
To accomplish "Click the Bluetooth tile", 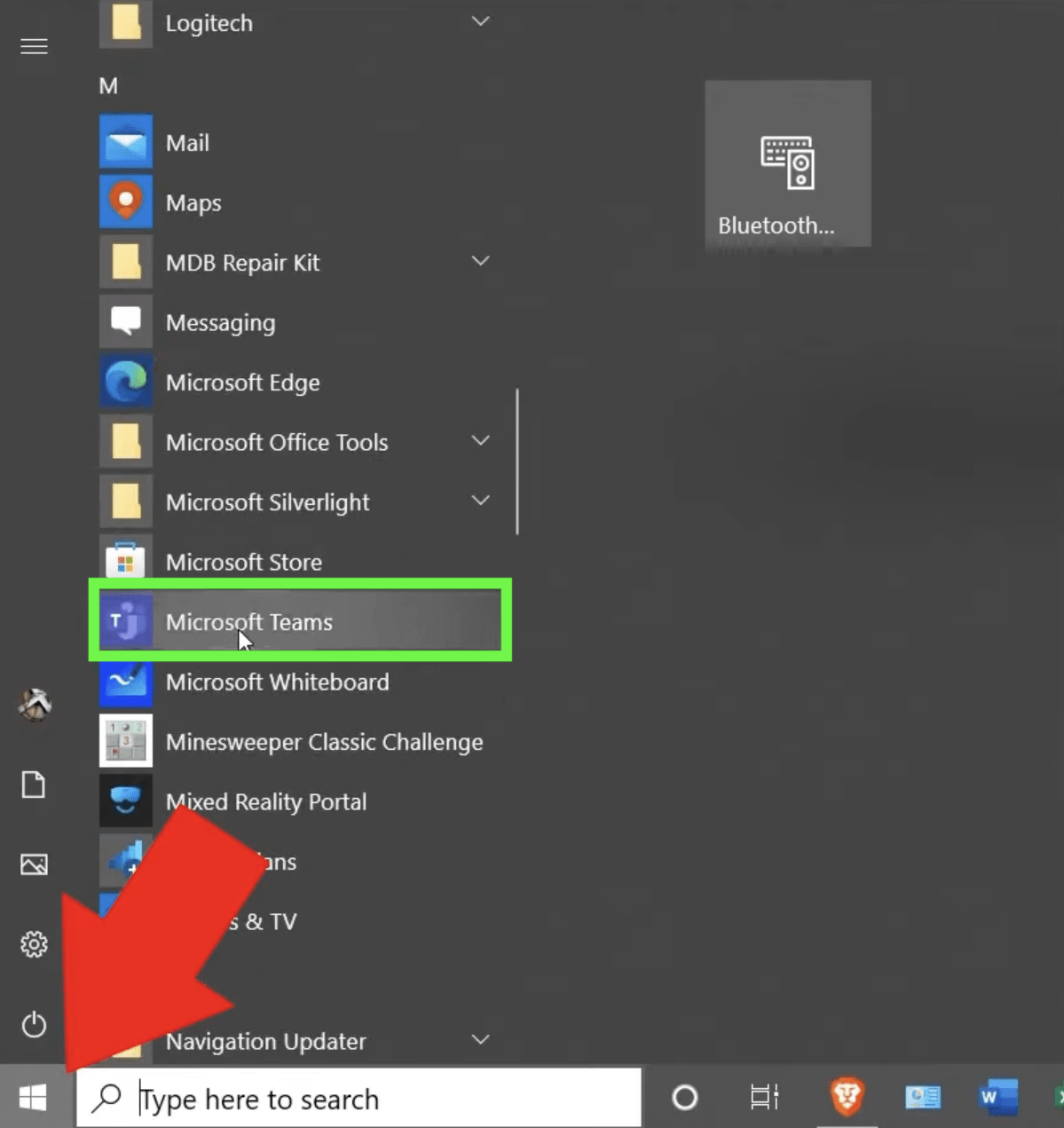I will point(788,163).
